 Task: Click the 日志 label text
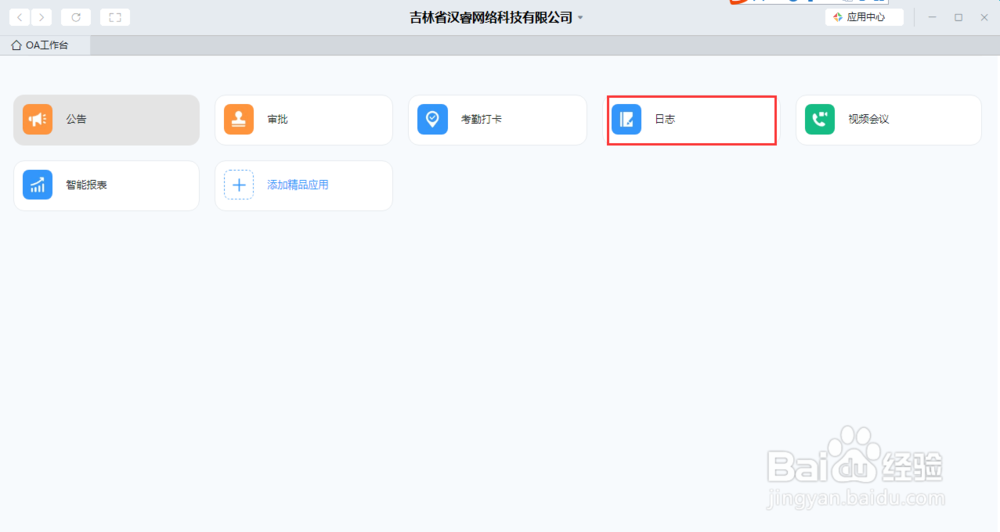pos(665,119)
